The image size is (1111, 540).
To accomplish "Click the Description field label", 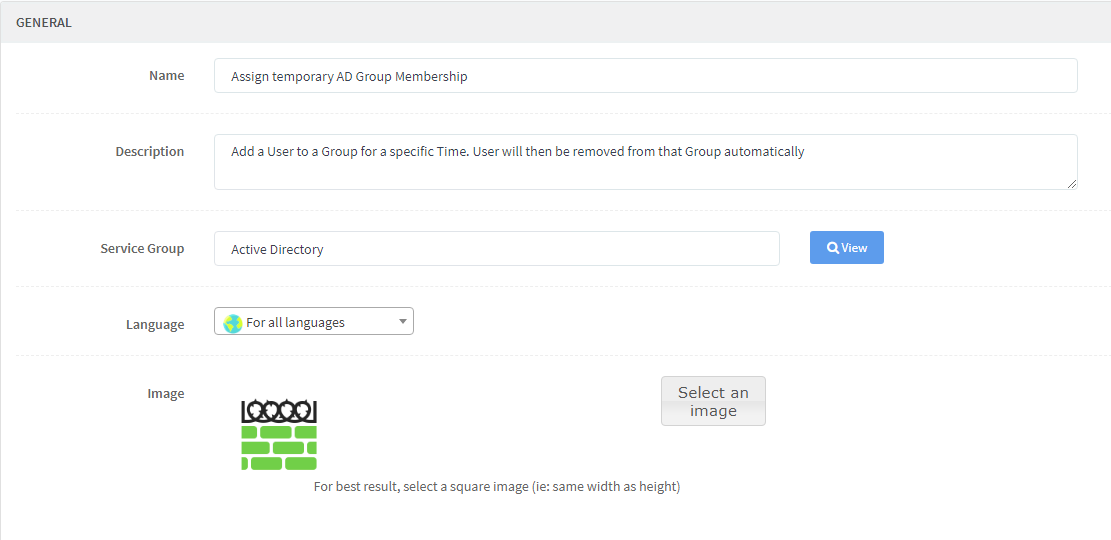I will point(150,152).
